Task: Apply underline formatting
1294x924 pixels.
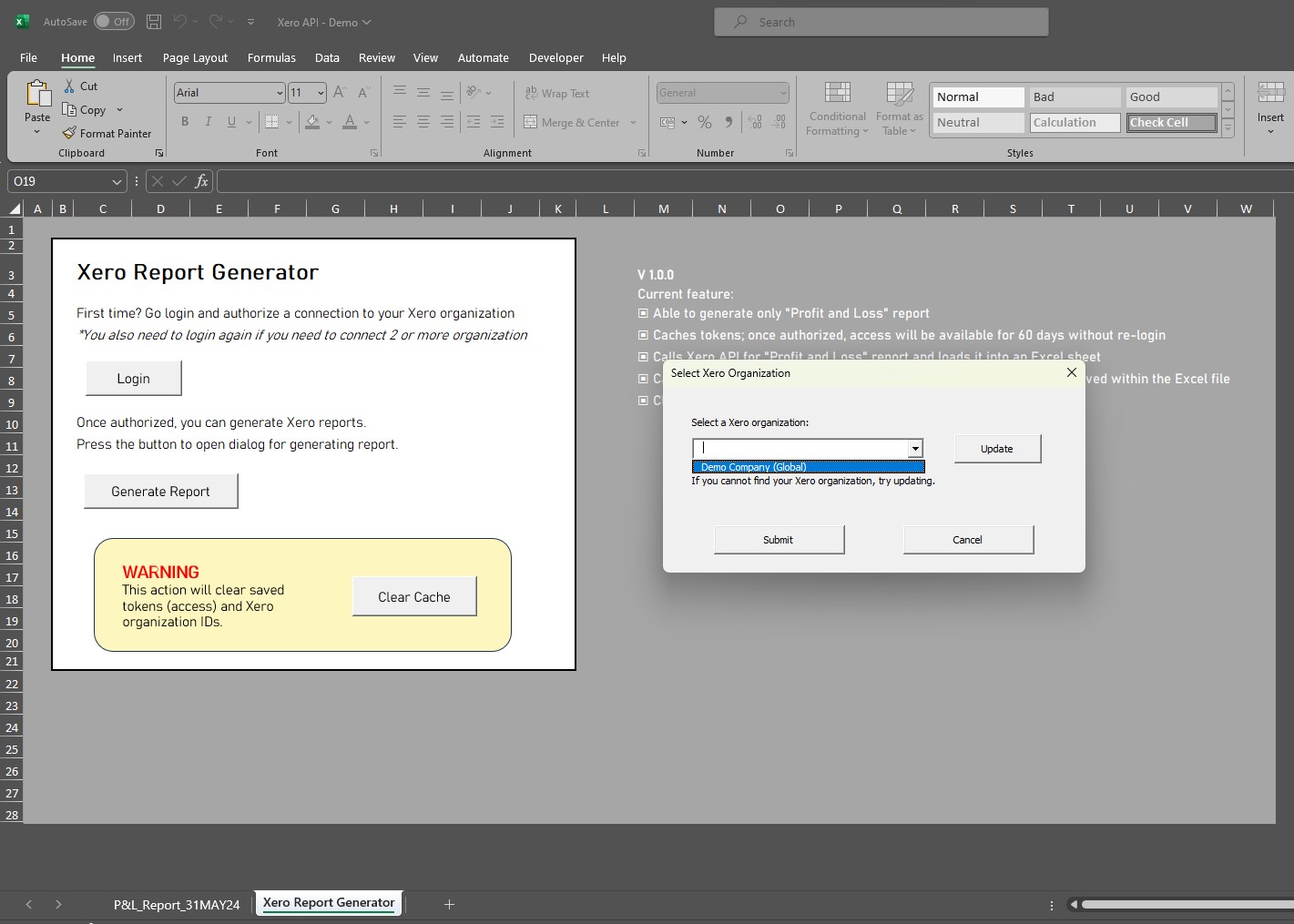Action: 231,121
